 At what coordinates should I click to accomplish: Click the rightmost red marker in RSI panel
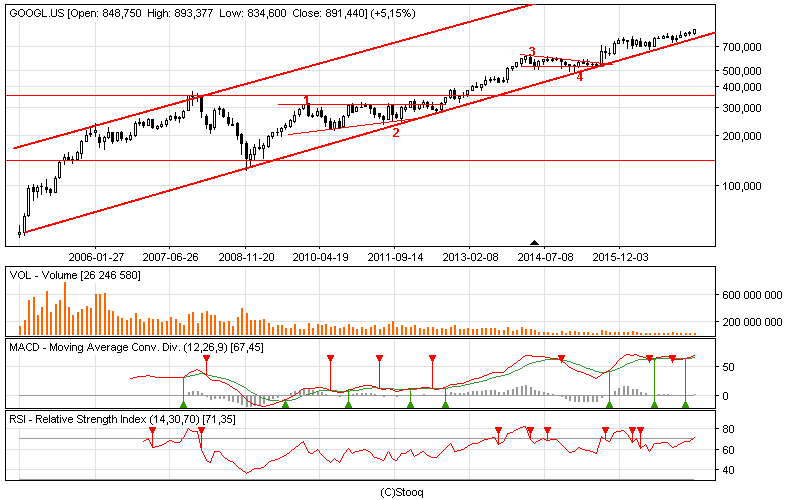pyautogui.click(x=641, y=431)
